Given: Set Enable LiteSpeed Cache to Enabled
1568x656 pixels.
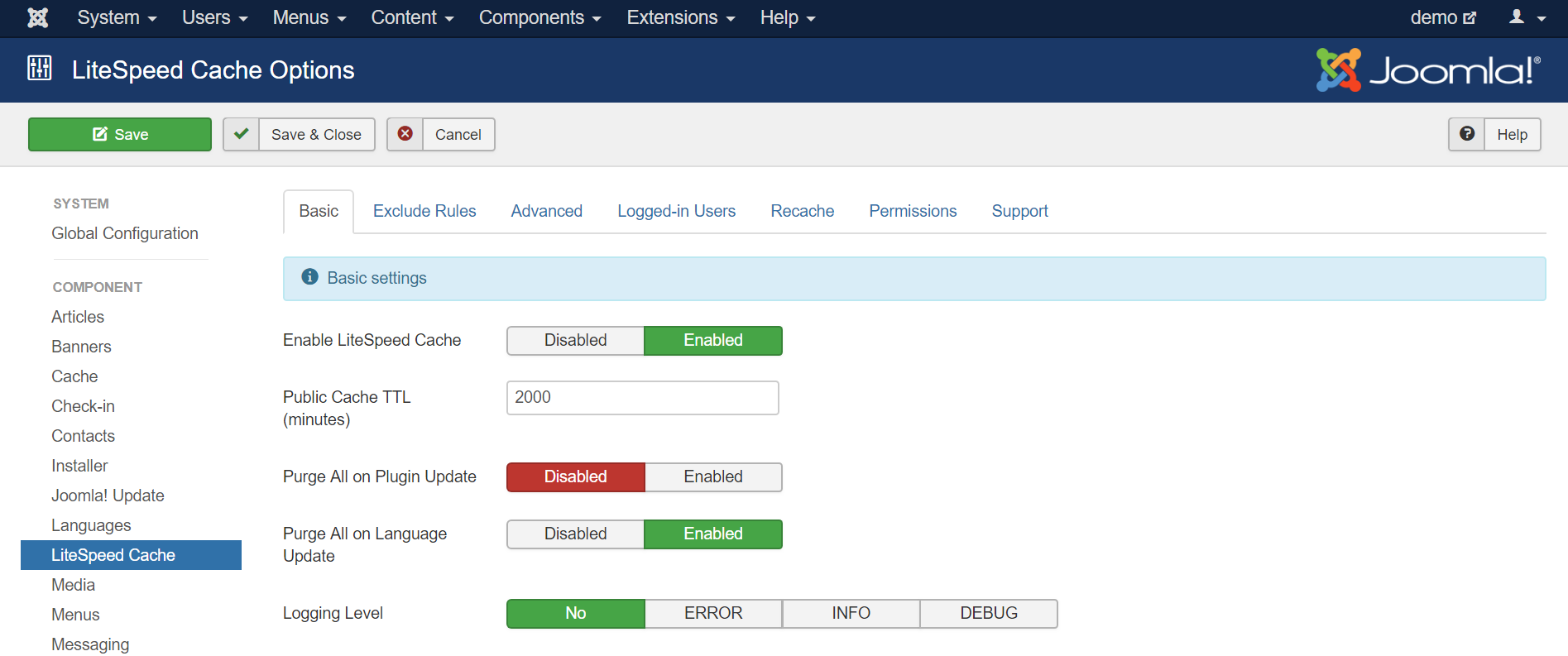Looking at the screenshot, I should [713, 340].
